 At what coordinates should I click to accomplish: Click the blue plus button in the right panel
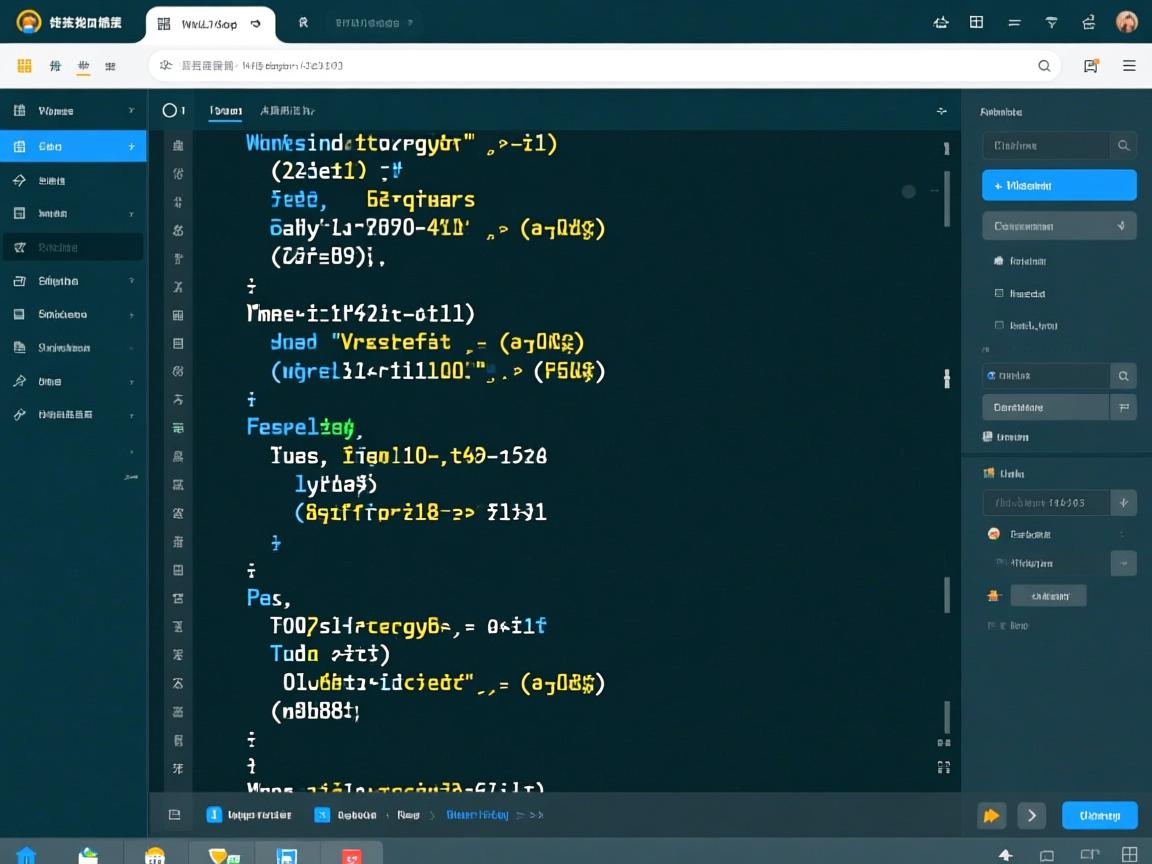[x=1059, y=185]
